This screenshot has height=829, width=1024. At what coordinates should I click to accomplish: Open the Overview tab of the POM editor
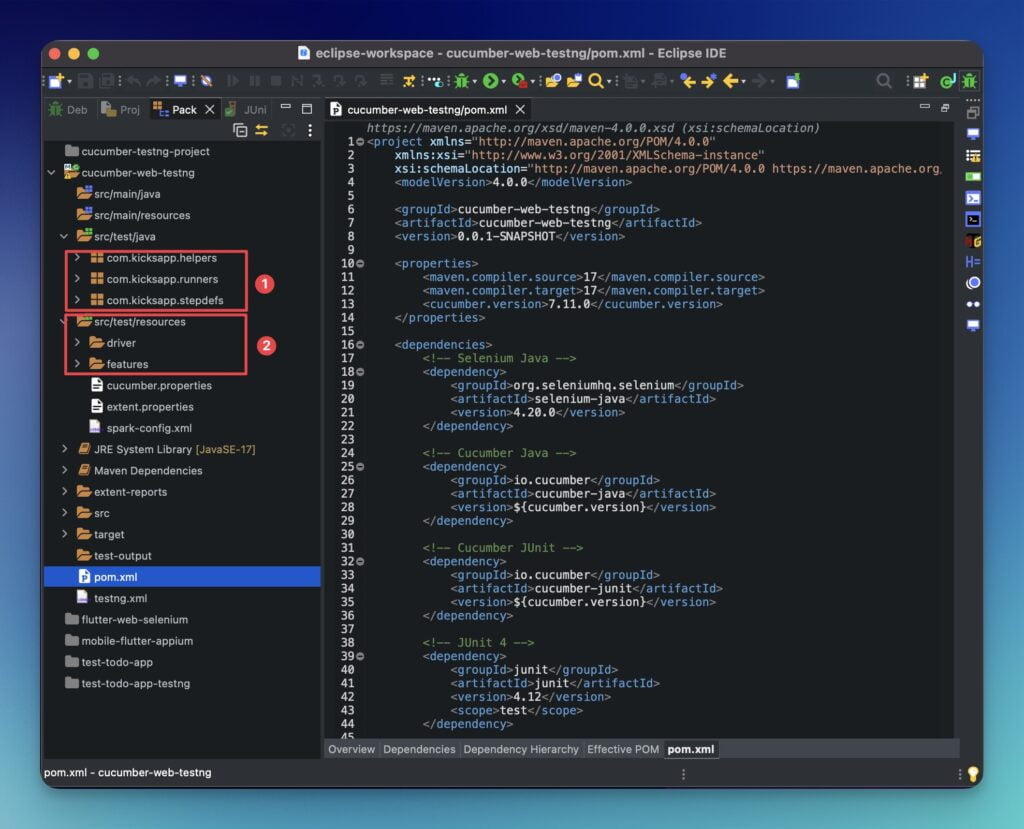point(351,749)
